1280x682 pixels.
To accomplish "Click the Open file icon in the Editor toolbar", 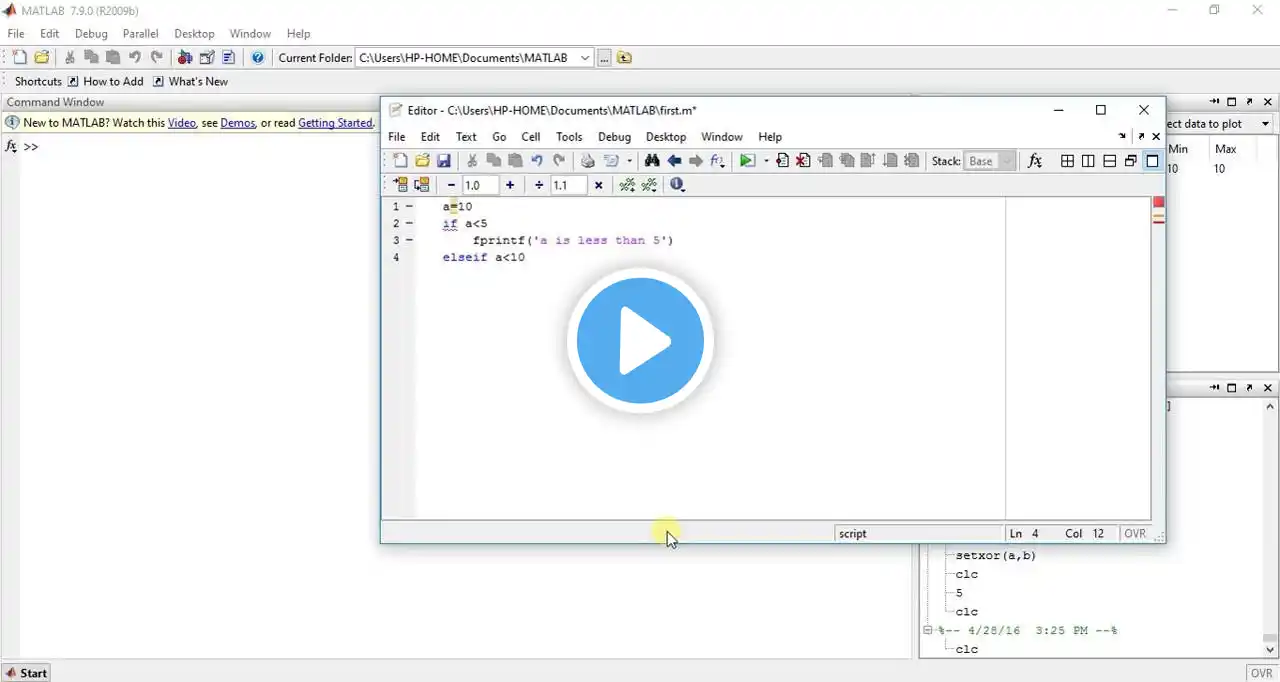I will (422, 161).
